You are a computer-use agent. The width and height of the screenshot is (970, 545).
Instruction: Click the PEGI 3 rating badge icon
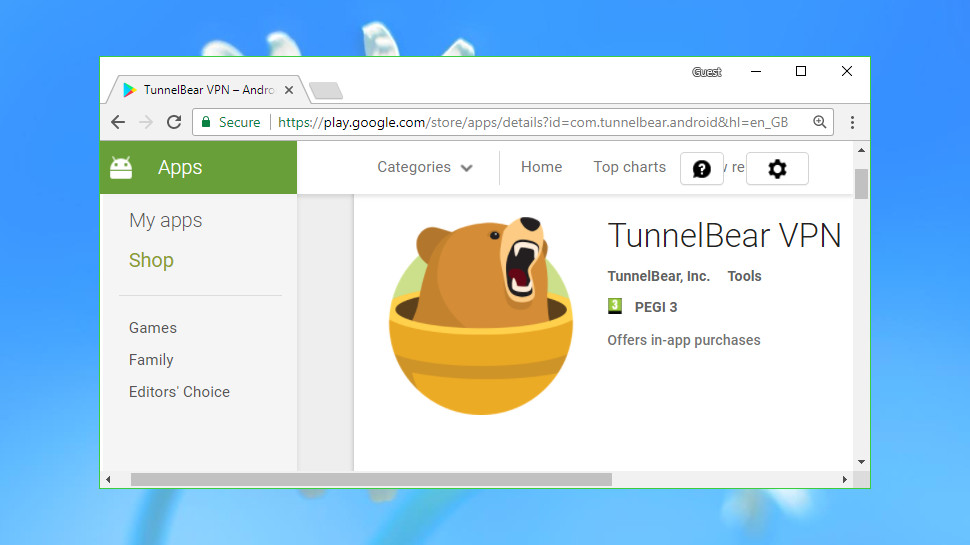[x=615, y=306]
